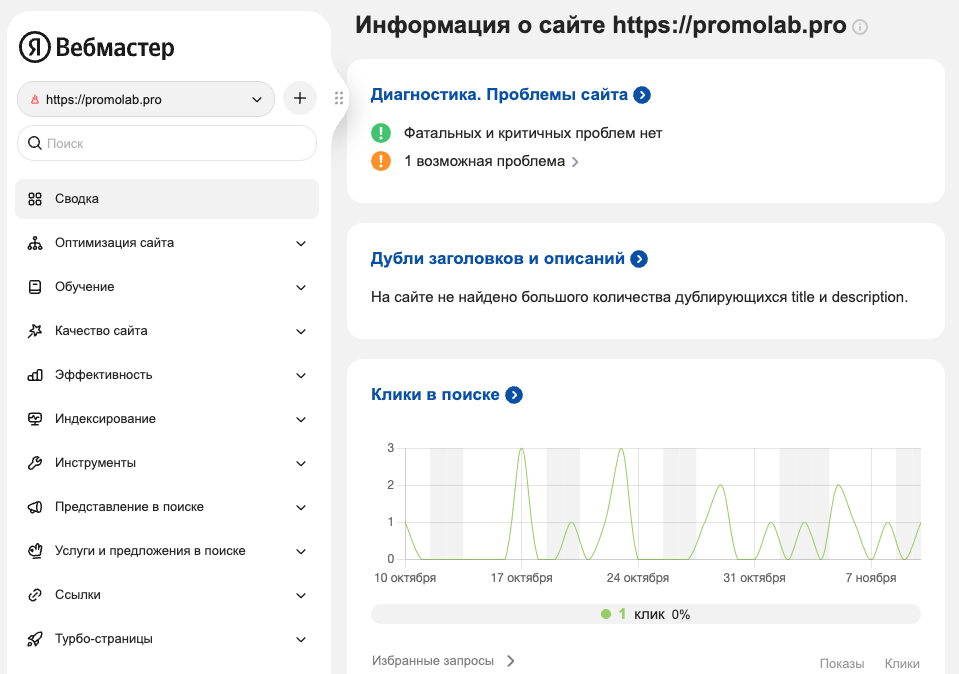Click the Сводка grid icon

pyautogui.click(x=35, y=199)
